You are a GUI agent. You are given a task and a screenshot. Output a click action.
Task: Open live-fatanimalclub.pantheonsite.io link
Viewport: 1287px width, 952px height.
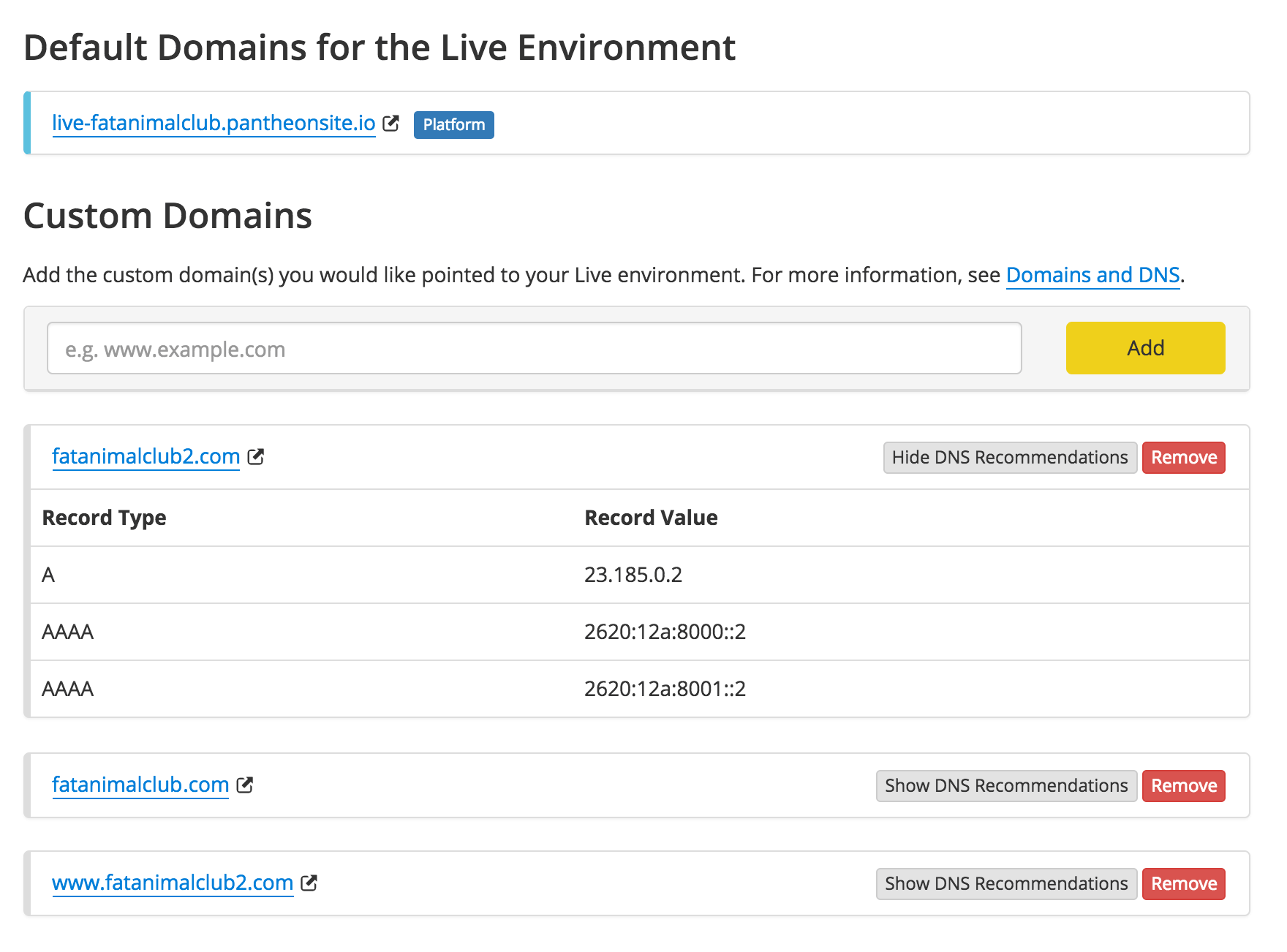click(214, 123)
